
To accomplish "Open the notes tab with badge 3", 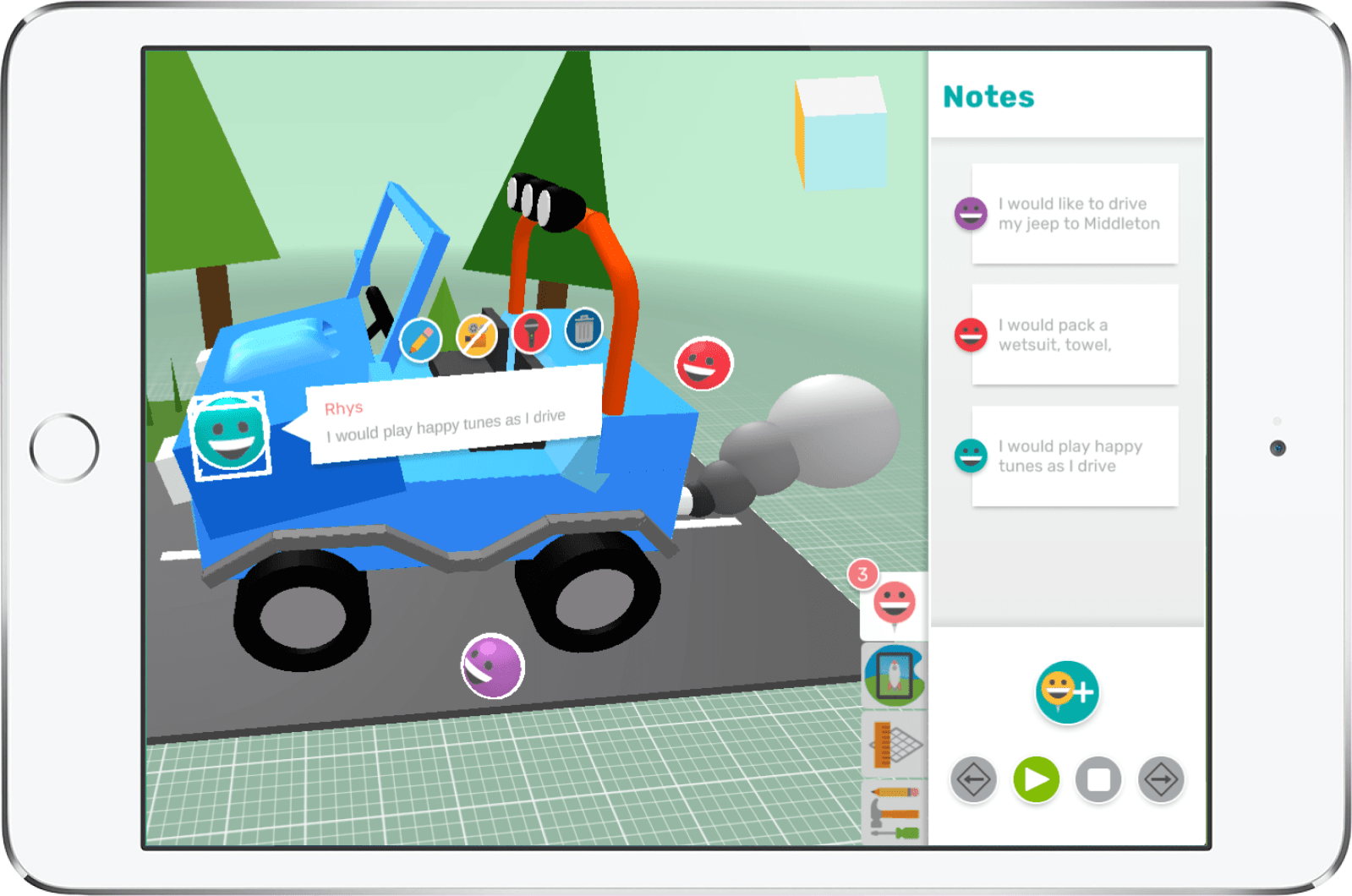I will point(894,605).
